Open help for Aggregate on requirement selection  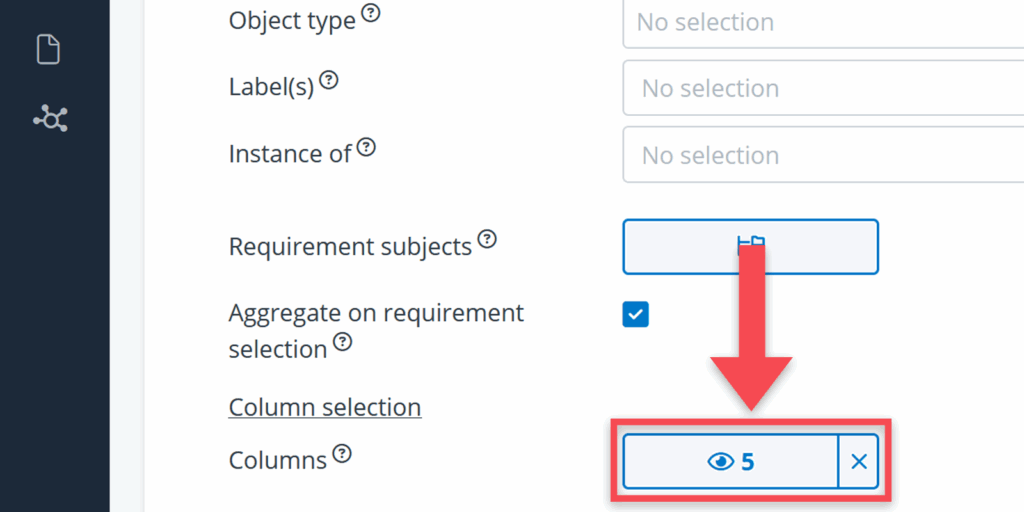[x=343, y=342]
